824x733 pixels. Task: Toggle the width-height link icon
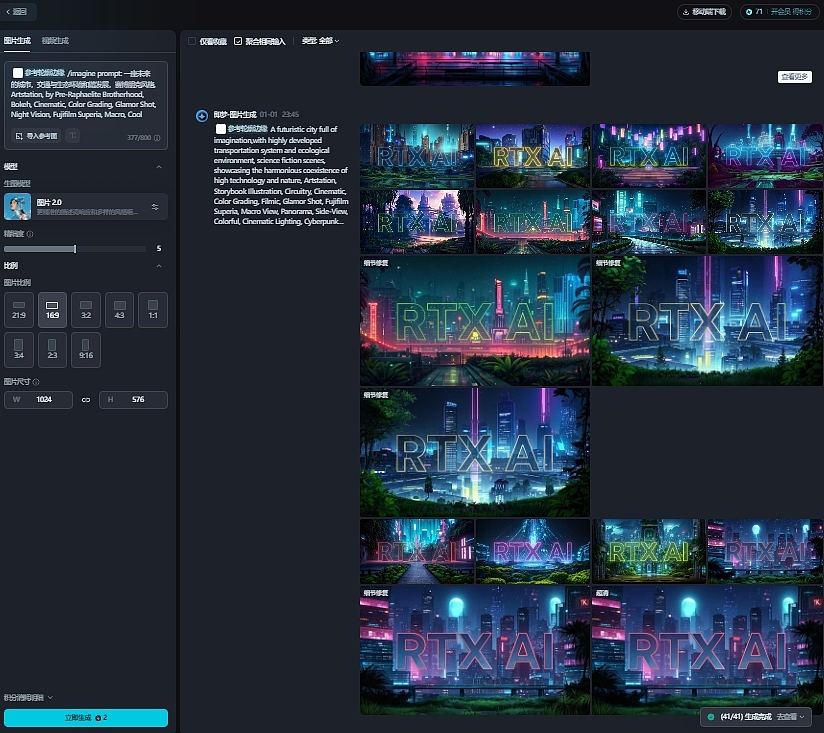[x=86, y=400]
